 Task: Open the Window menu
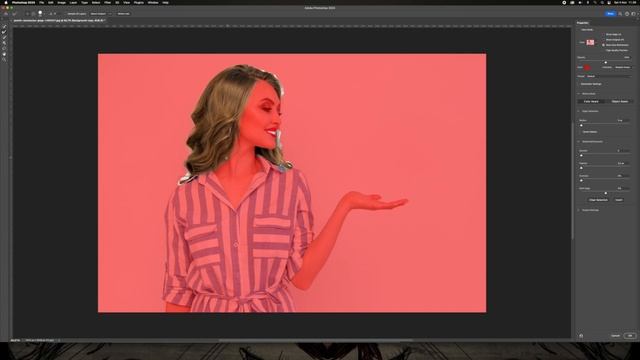click(153, 2)
